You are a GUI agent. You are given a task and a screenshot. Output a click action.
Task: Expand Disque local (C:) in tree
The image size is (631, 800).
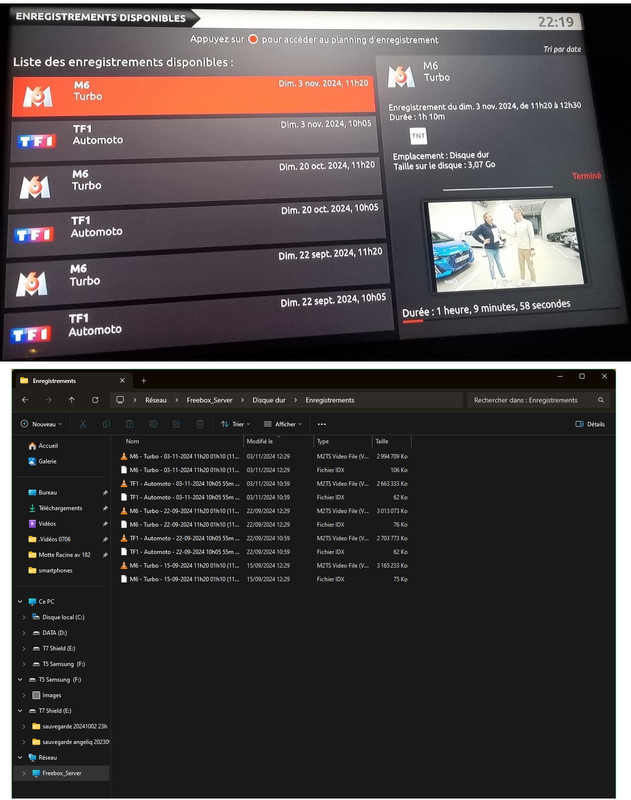click(x=23, y=617)
